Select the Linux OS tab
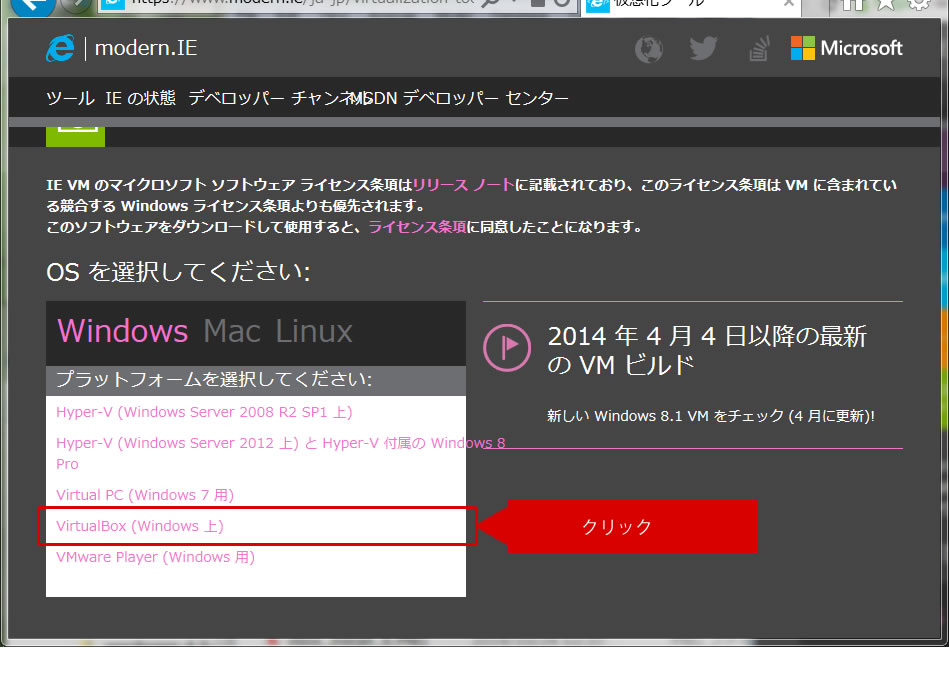 [314, 331]
